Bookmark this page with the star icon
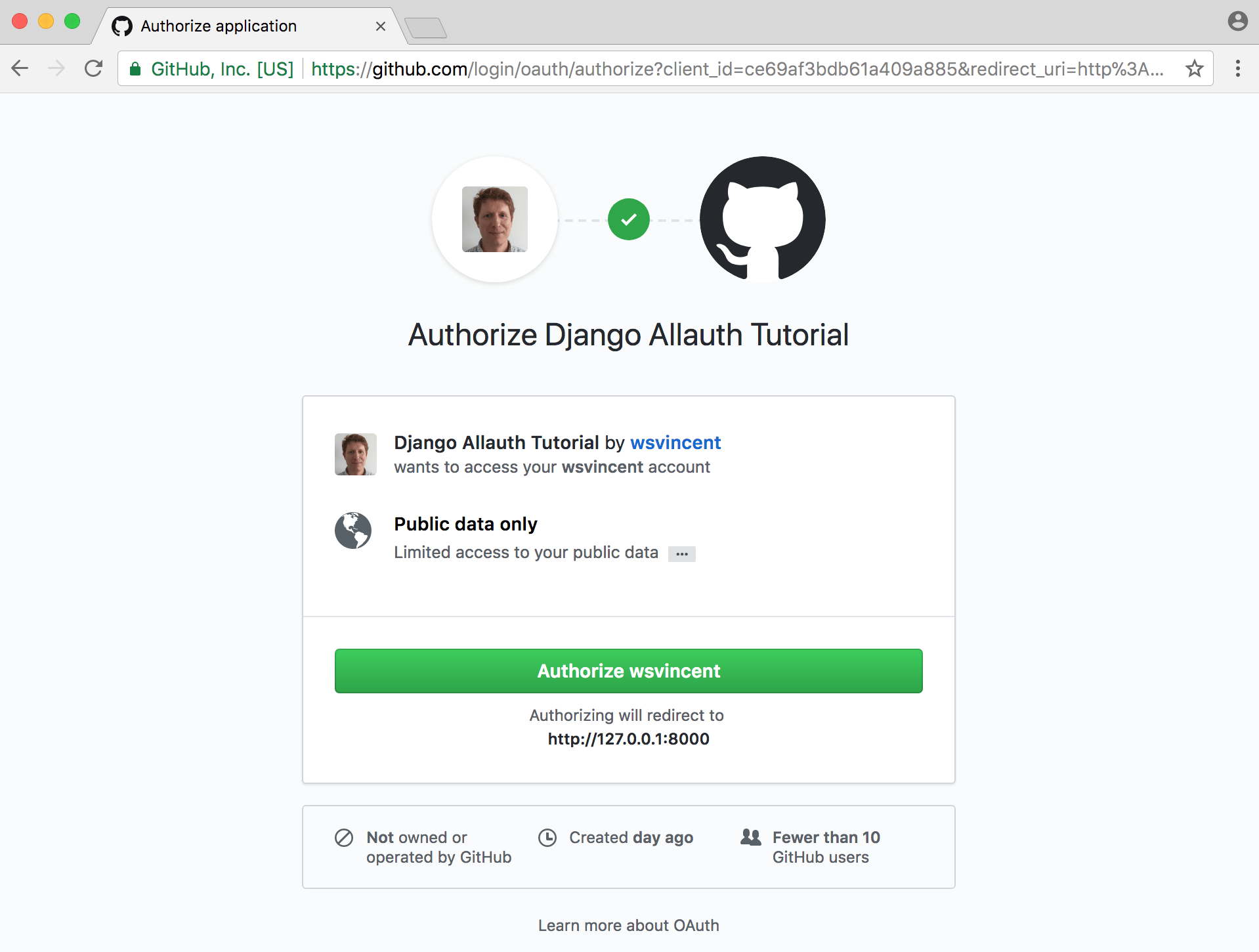The width and height of the screenshot is (1259, 952). 1195,68
